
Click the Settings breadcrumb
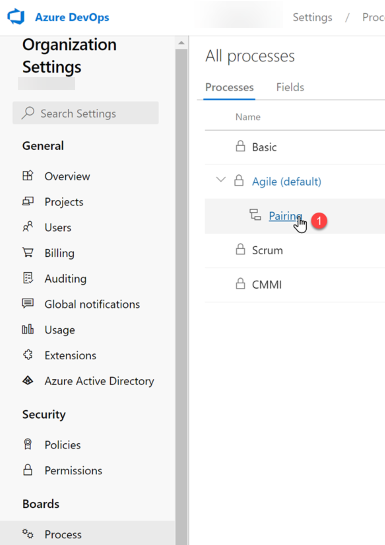click(312, 17)
